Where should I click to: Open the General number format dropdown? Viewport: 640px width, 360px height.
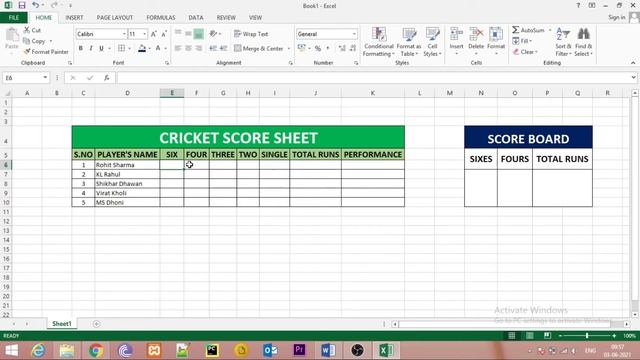[354, 34]
